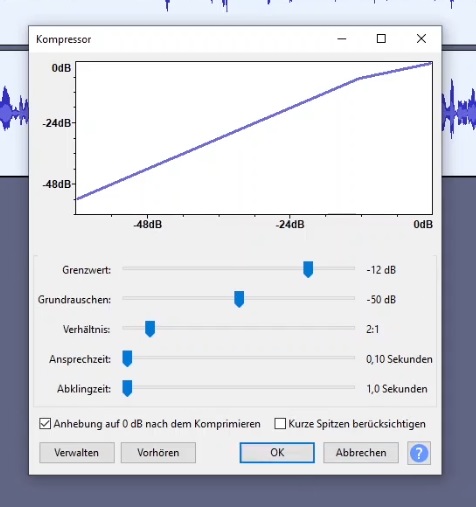Minimize the Kompressor dialog window
476x507 pixels.
click(x=342, y=39)
